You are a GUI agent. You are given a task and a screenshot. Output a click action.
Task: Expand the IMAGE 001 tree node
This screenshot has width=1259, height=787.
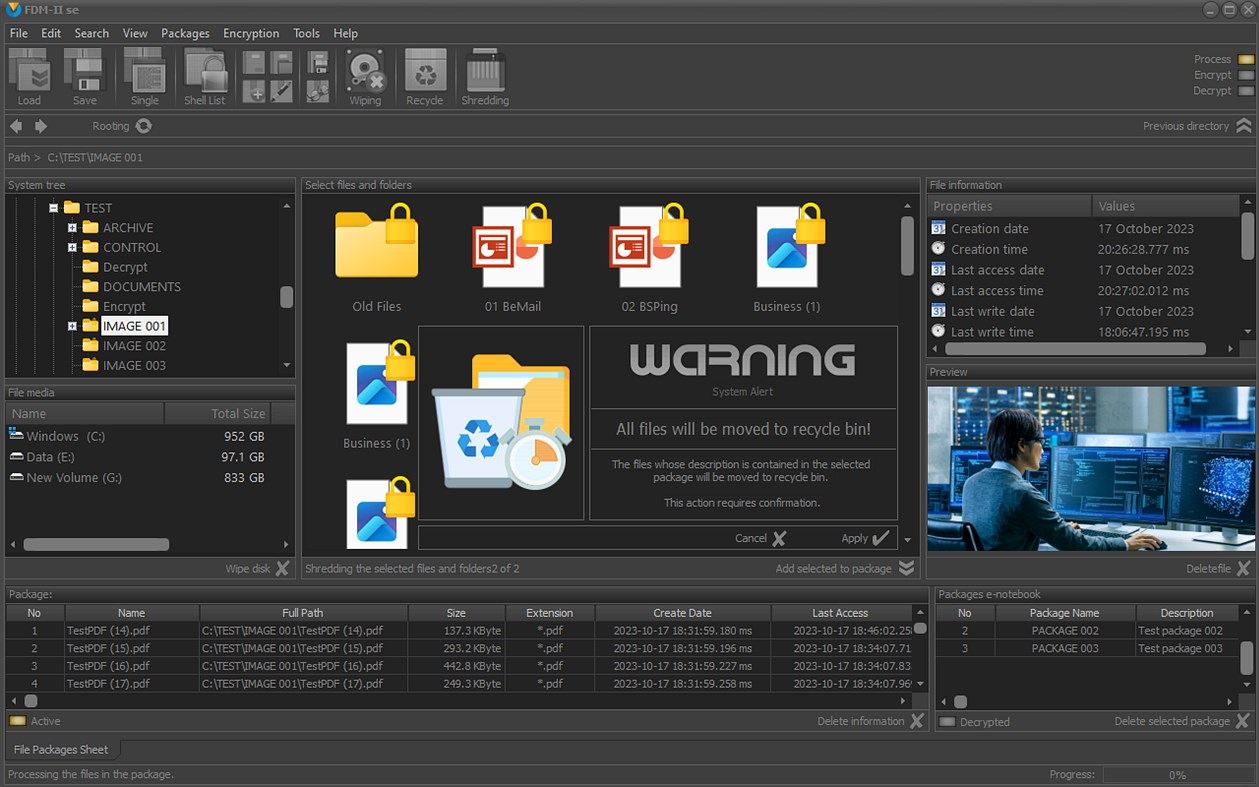tap(72, 326)
